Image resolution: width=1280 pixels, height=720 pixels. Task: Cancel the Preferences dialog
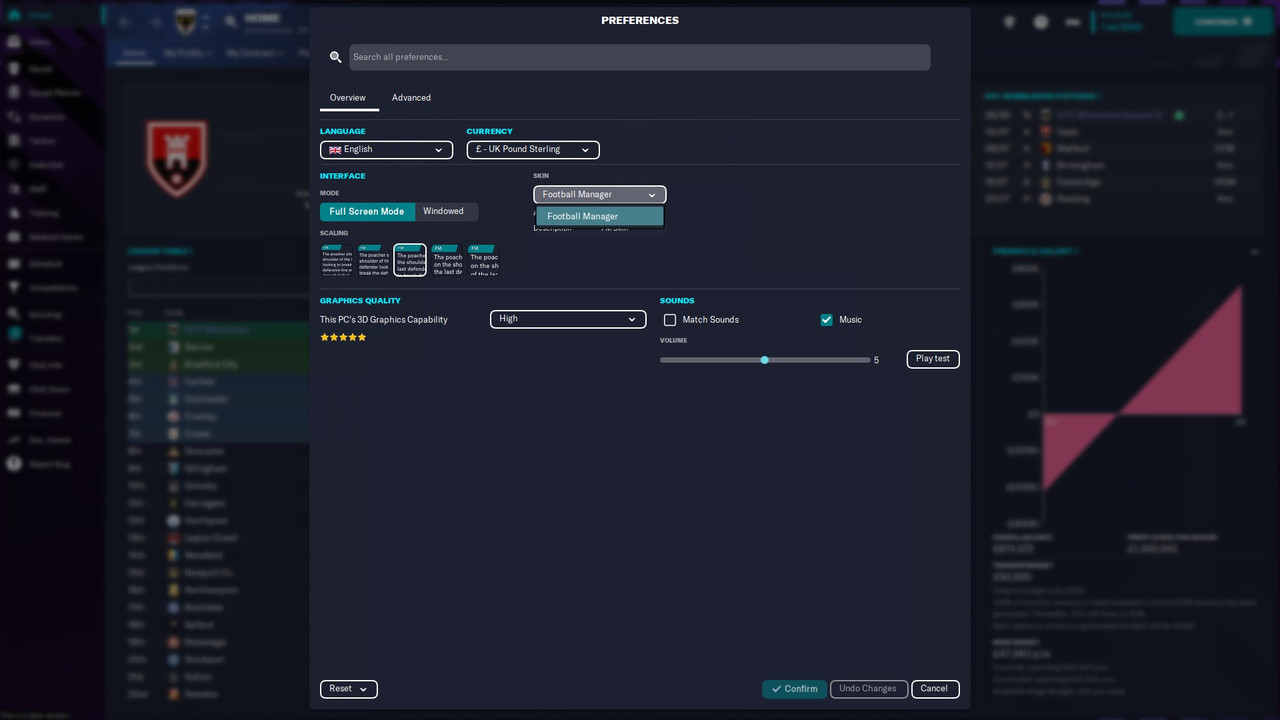click(x=935, y=689)
